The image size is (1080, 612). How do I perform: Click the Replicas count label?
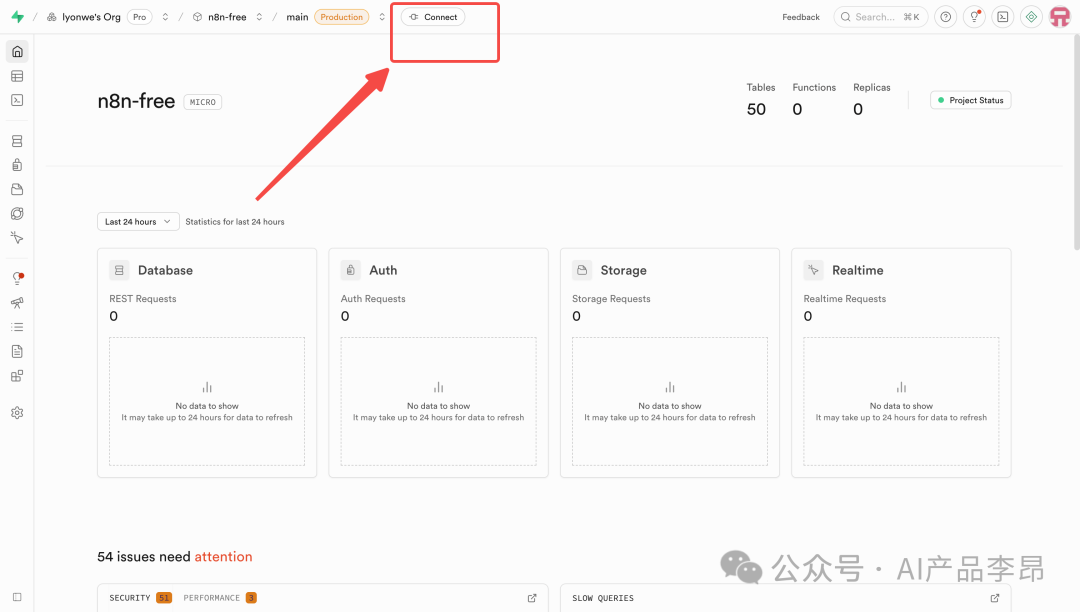pyautogui.click(x=871, y=87)
